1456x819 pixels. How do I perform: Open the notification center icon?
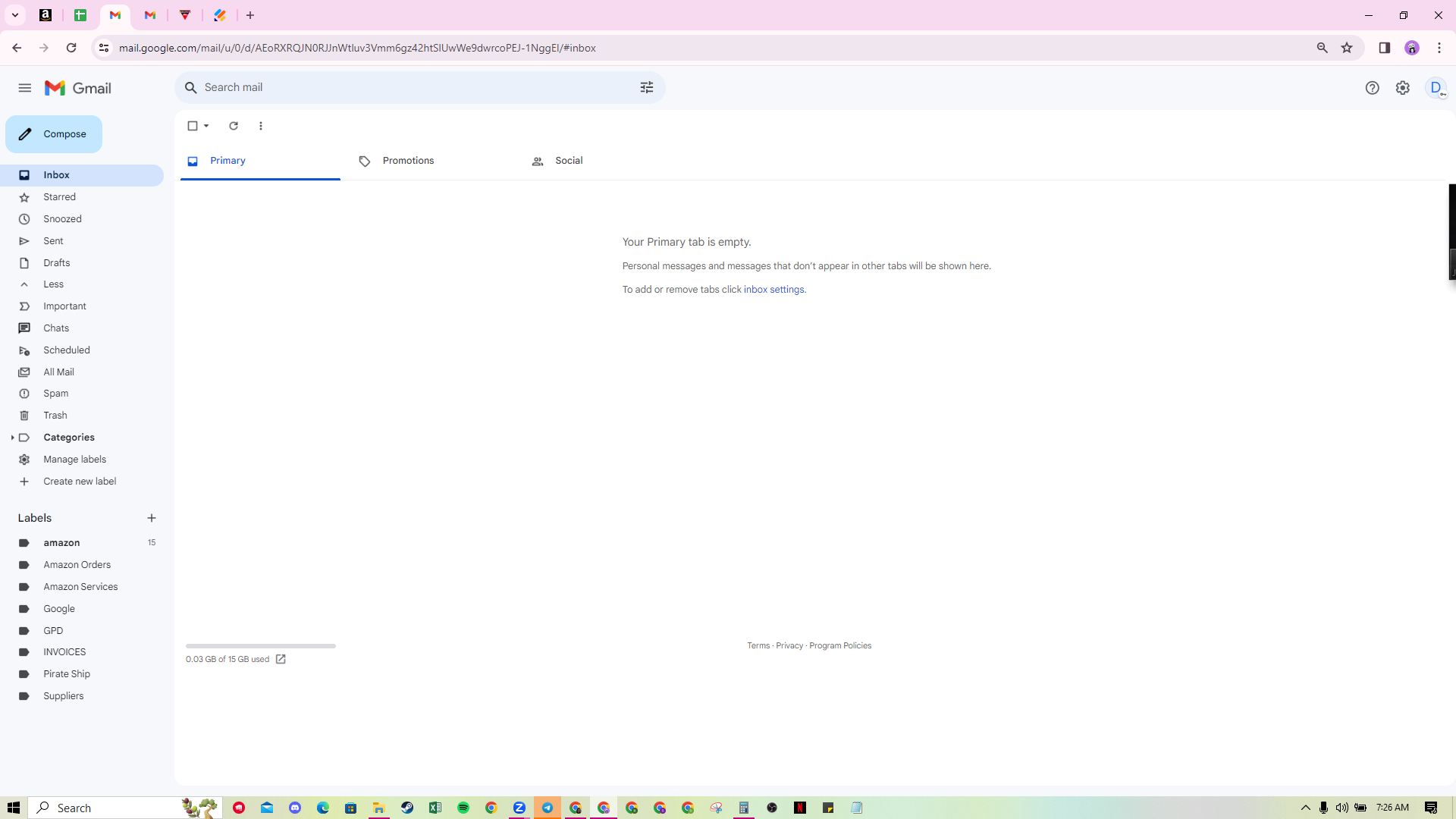coord(1431,808)
